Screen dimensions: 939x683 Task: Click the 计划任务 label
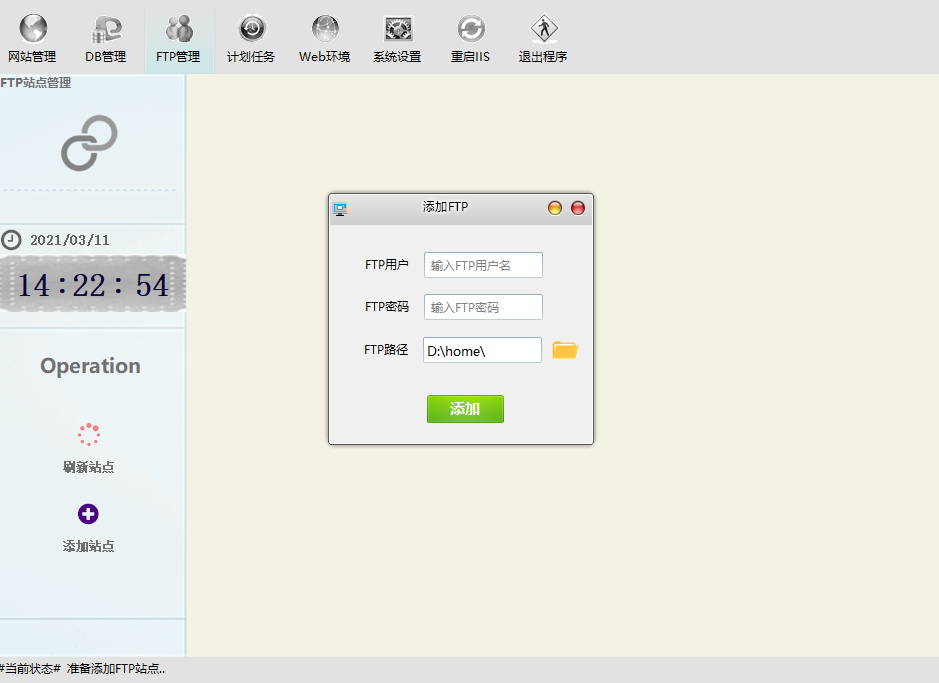click(251, 57)
